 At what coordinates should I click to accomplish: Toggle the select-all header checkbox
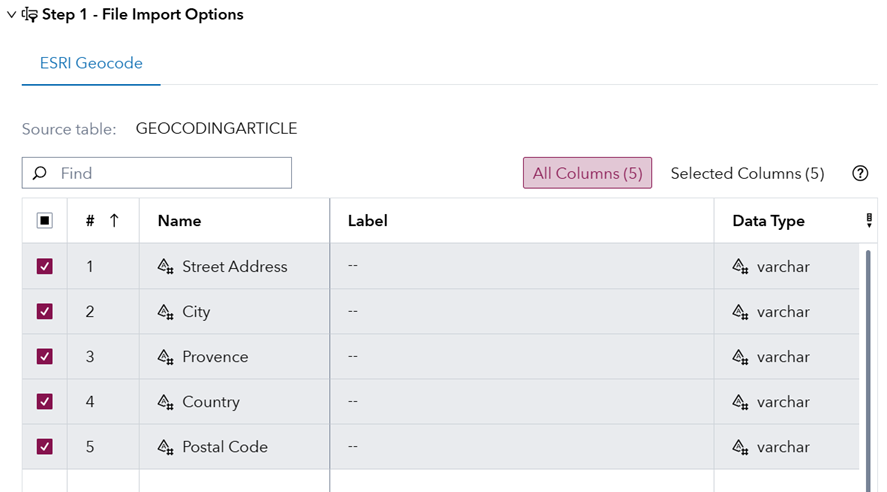click(45, 221)
